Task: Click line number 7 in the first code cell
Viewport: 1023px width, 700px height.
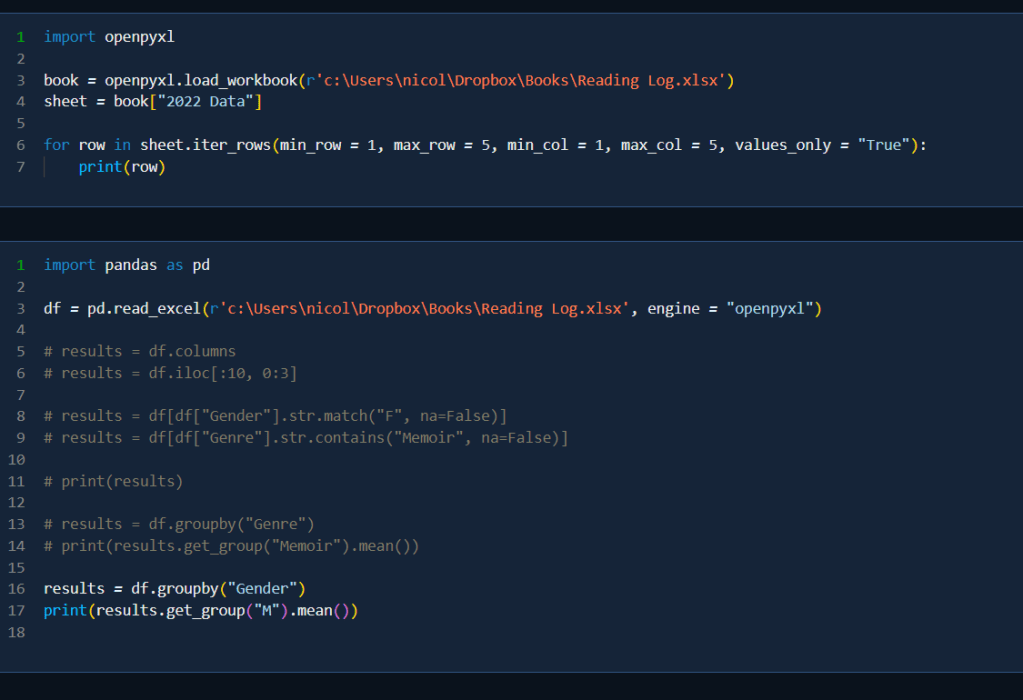Action: pyautogui.click(x=19, y=167)
